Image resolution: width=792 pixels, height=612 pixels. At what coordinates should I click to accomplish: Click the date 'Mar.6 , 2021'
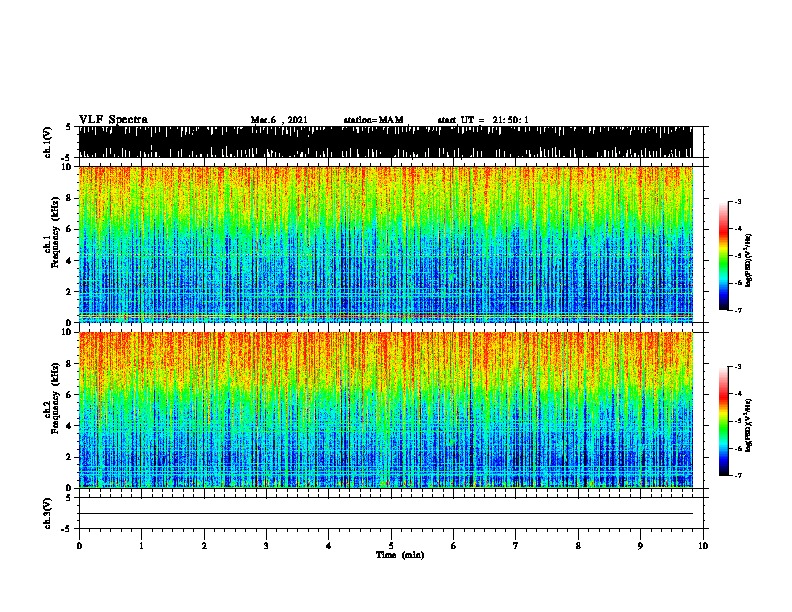[279, 120]
